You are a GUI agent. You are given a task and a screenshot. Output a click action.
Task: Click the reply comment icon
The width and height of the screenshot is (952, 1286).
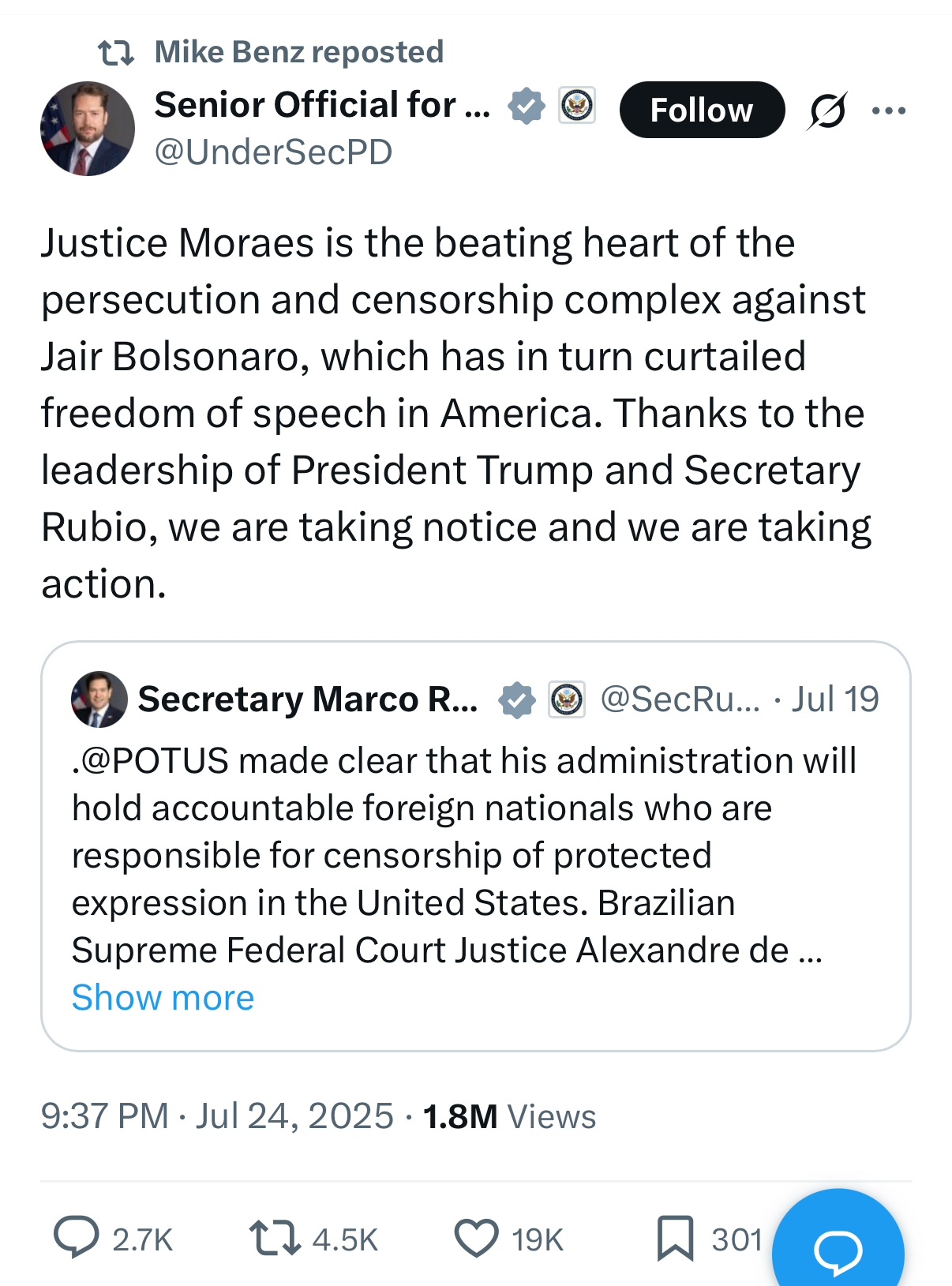point(76,1237)
